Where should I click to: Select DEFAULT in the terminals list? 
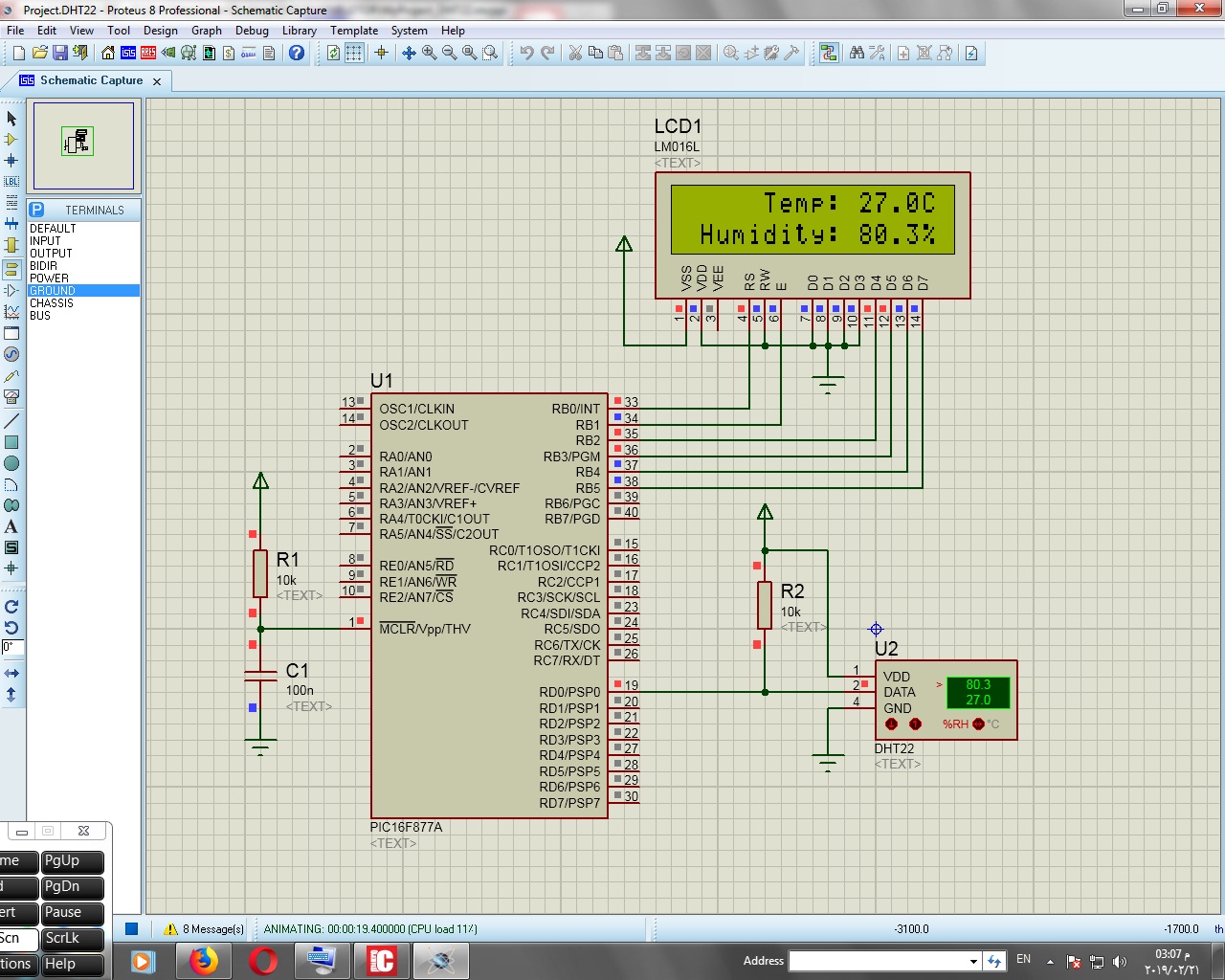tap(84, 229)
